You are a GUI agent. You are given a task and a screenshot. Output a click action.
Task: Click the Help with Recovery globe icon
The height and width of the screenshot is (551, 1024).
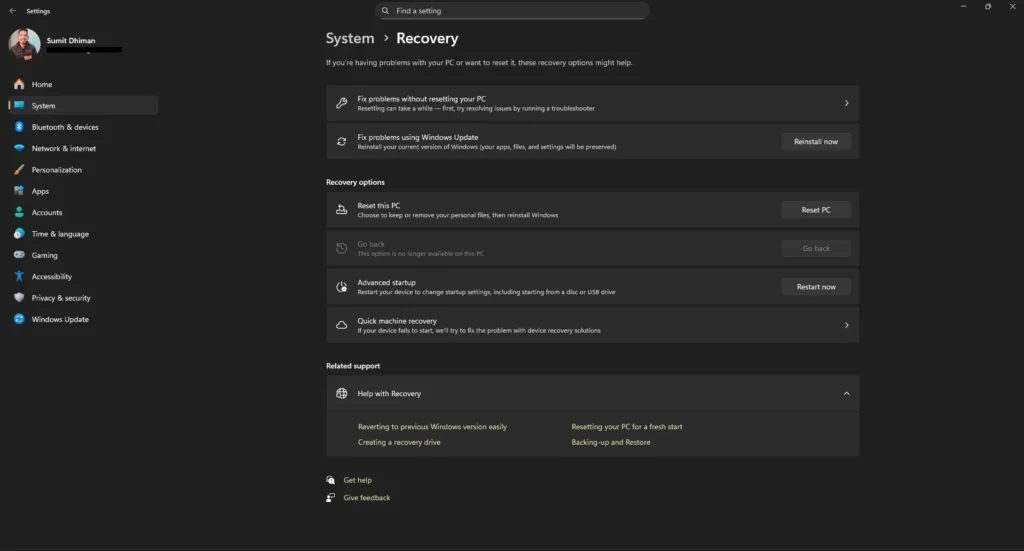point(342,393)
